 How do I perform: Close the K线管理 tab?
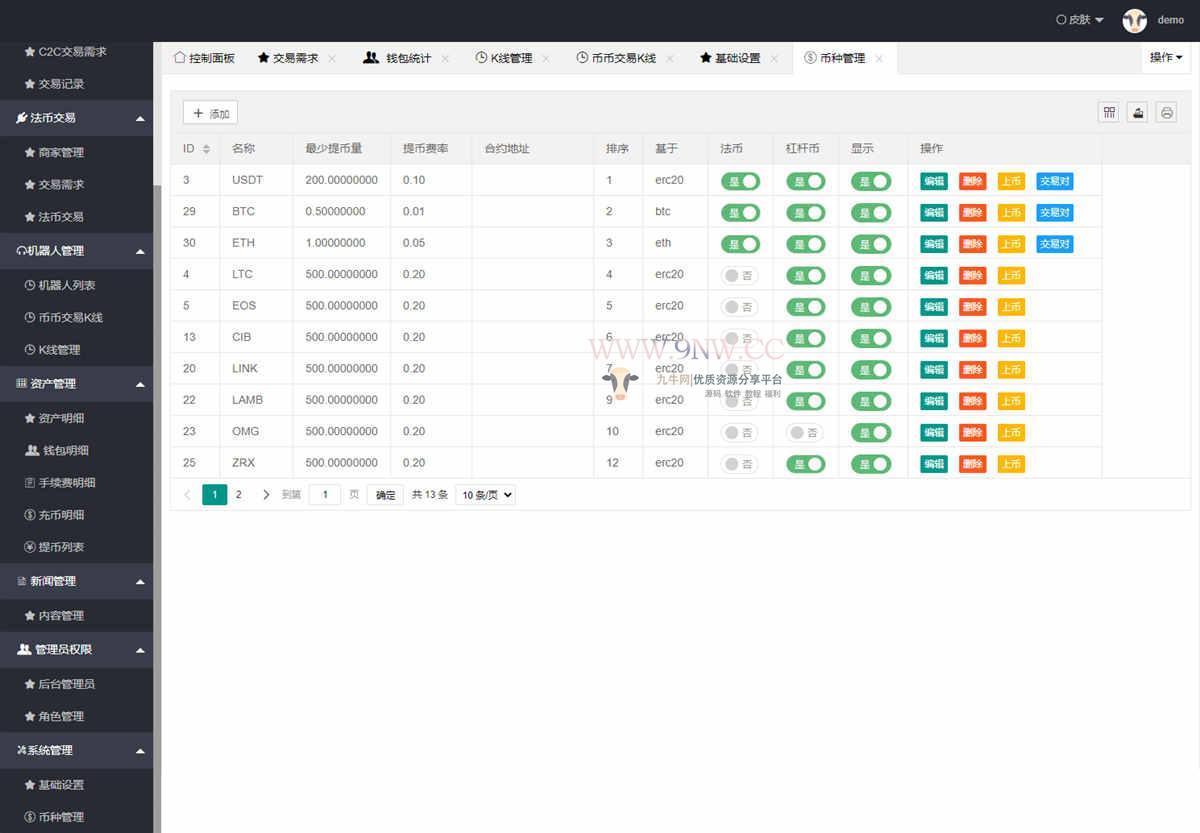[546, 59]
